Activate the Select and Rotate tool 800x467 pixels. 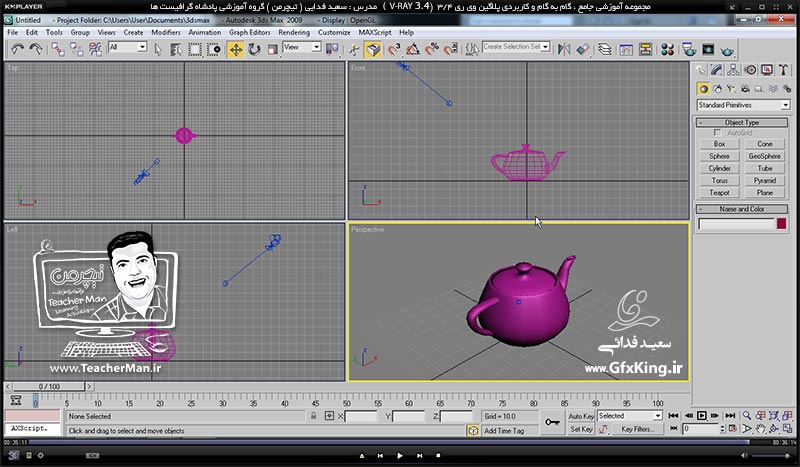pyautogui.click(x=254, y=50)
